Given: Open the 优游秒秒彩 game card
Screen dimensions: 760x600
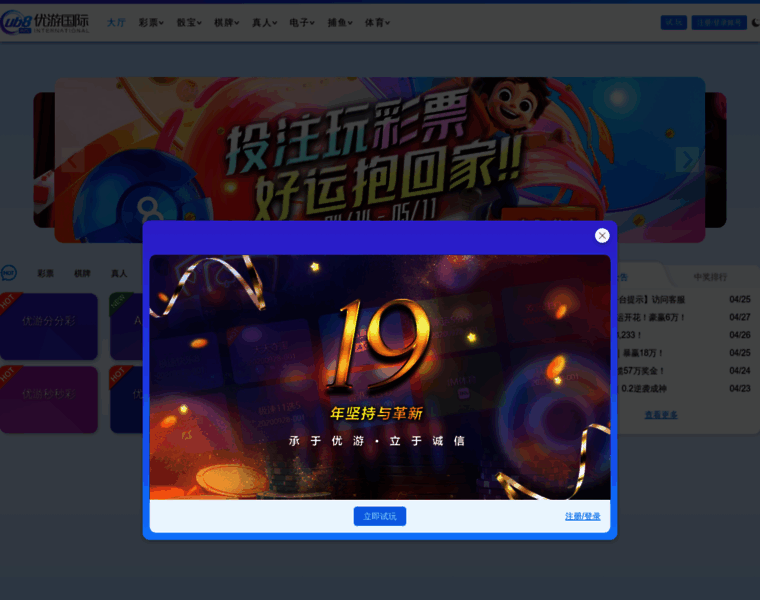Looking at the screenshot, I should pyautogui.click(x=48, y=399).
